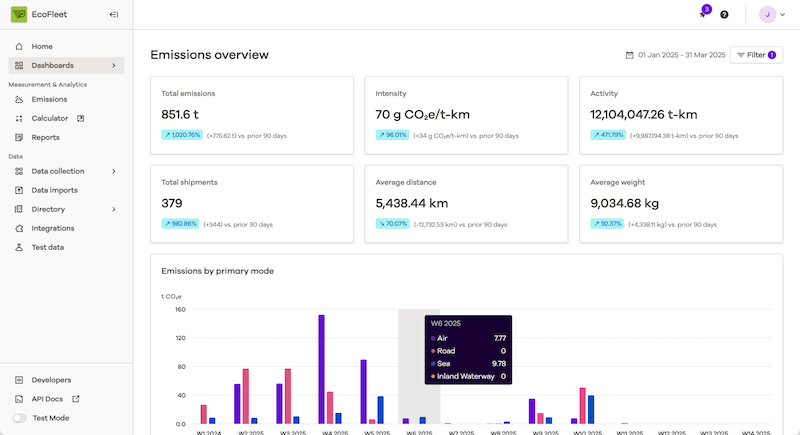The width and height of the screenshot is (800, 435).
Task: Click the Filter button
Action: 756,55
